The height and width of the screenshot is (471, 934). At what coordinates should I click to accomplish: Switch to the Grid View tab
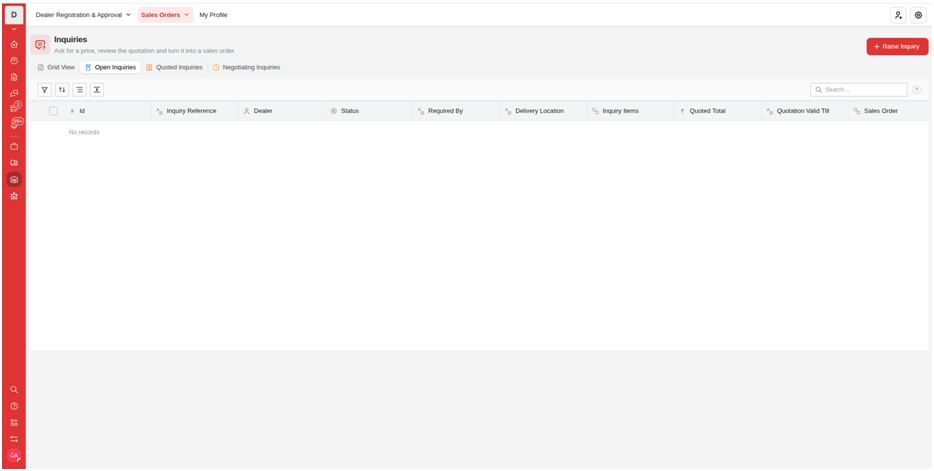[x=56, y=67]
